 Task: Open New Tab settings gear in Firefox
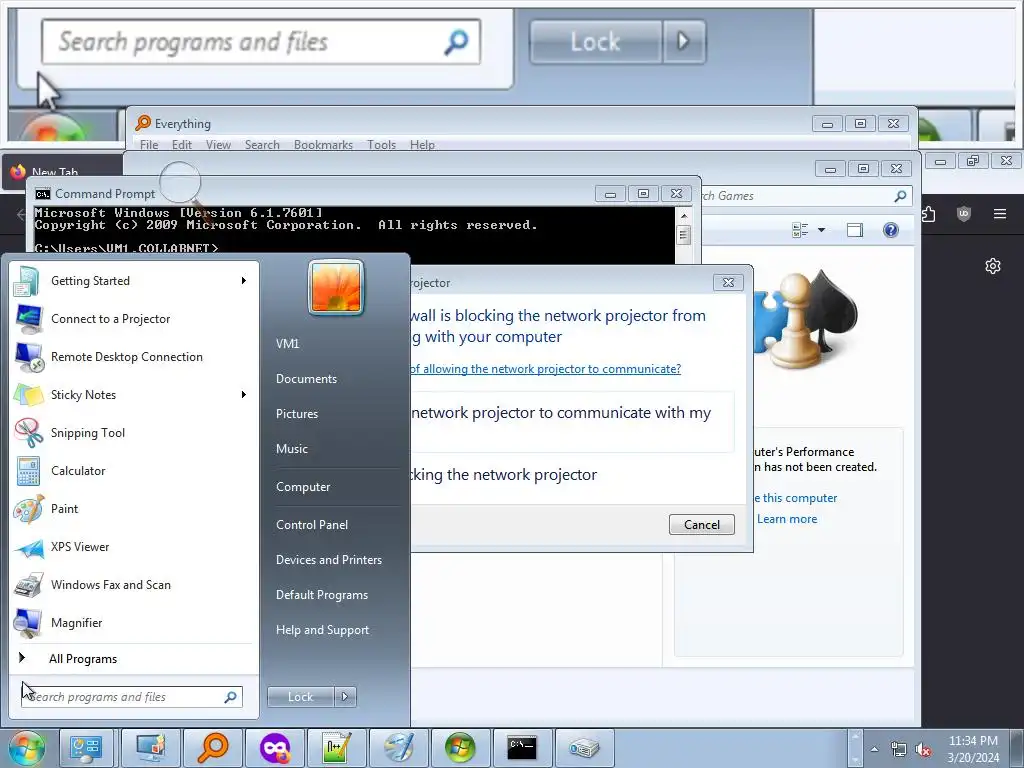click(993, 266)
